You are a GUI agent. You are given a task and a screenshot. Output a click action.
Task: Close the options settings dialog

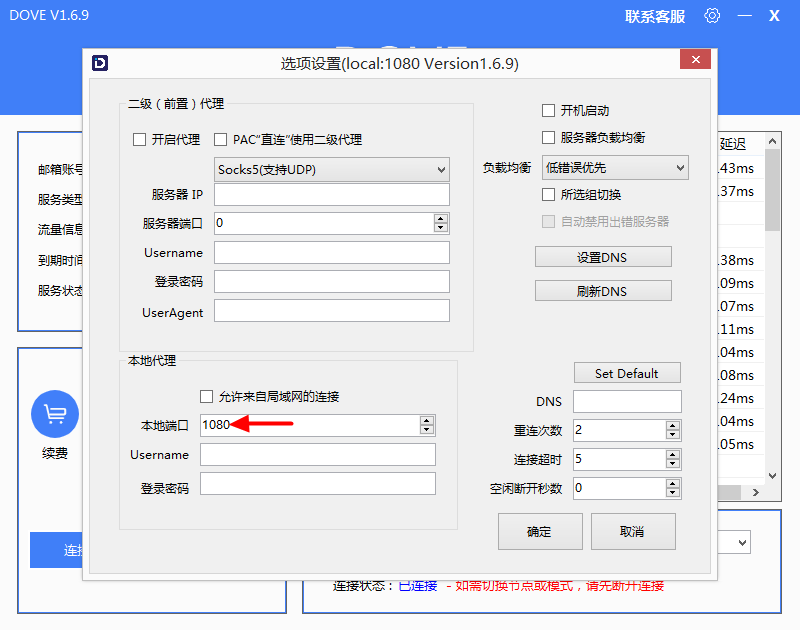click(695, 60)
